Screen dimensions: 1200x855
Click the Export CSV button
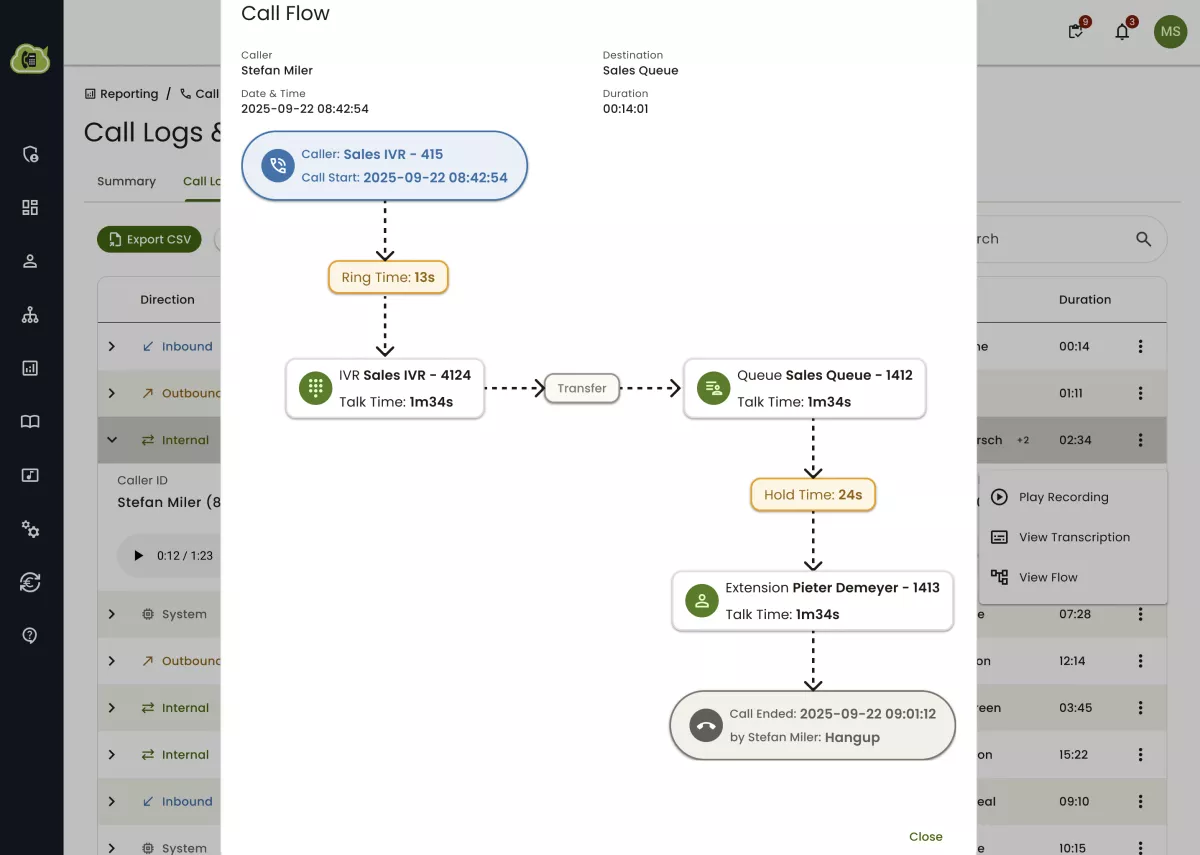point(149,240)
